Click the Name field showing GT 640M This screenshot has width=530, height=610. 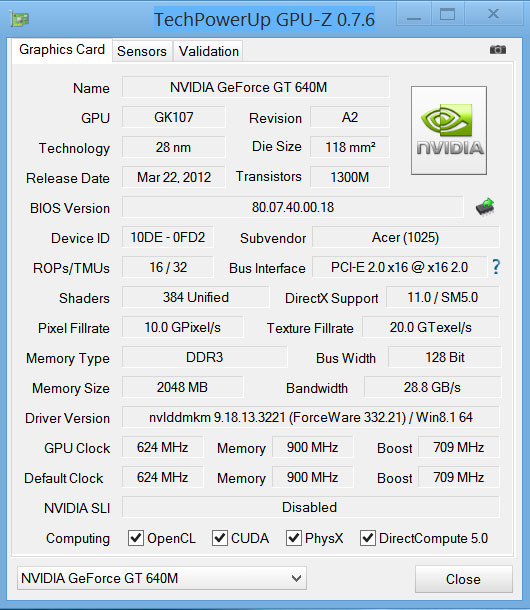256,87
